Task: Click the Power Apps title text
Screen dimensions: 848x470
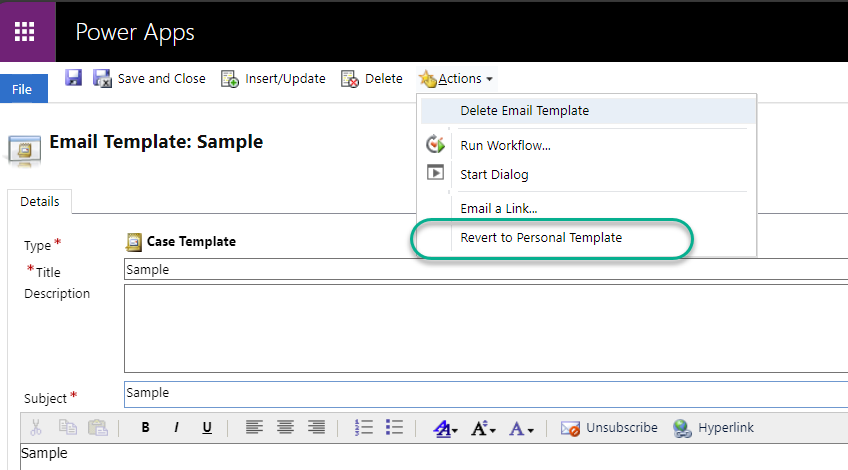Action: 135,32
